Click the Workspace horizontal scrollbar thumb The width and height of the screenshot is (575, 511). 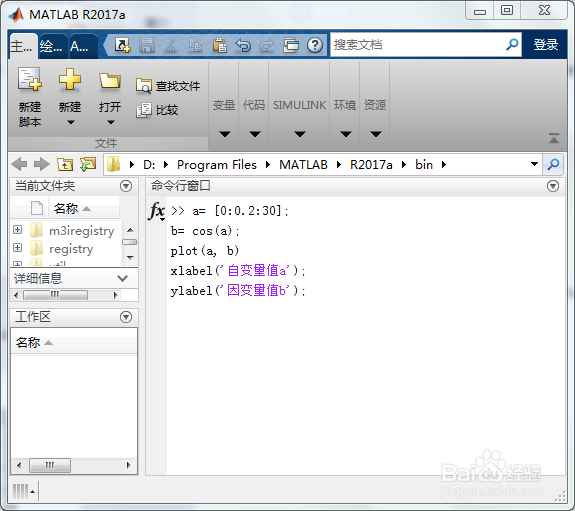pyautogui.click(x=50, y=466)
